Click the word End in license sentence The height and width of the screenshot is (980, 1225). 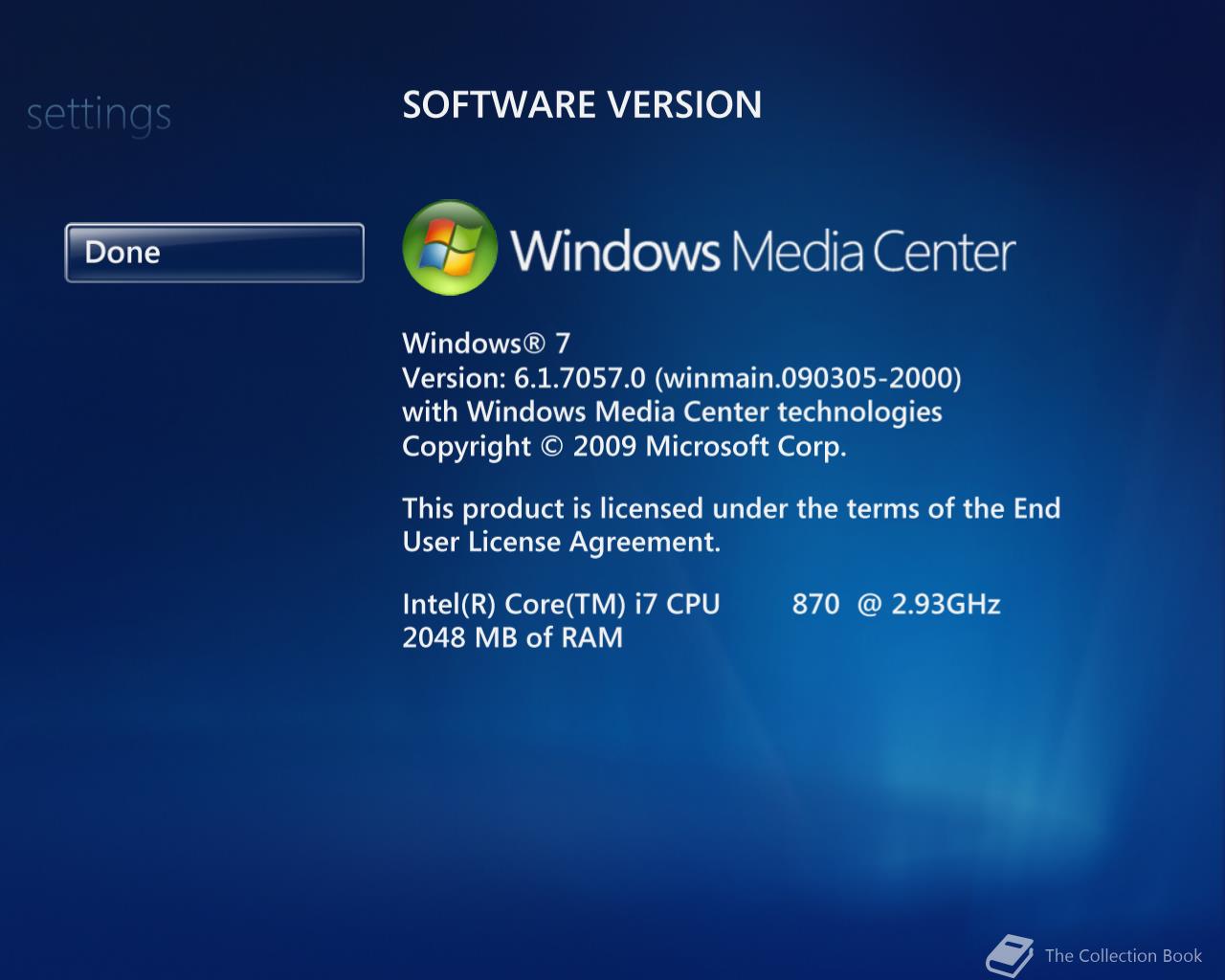tap(1036, 507)
